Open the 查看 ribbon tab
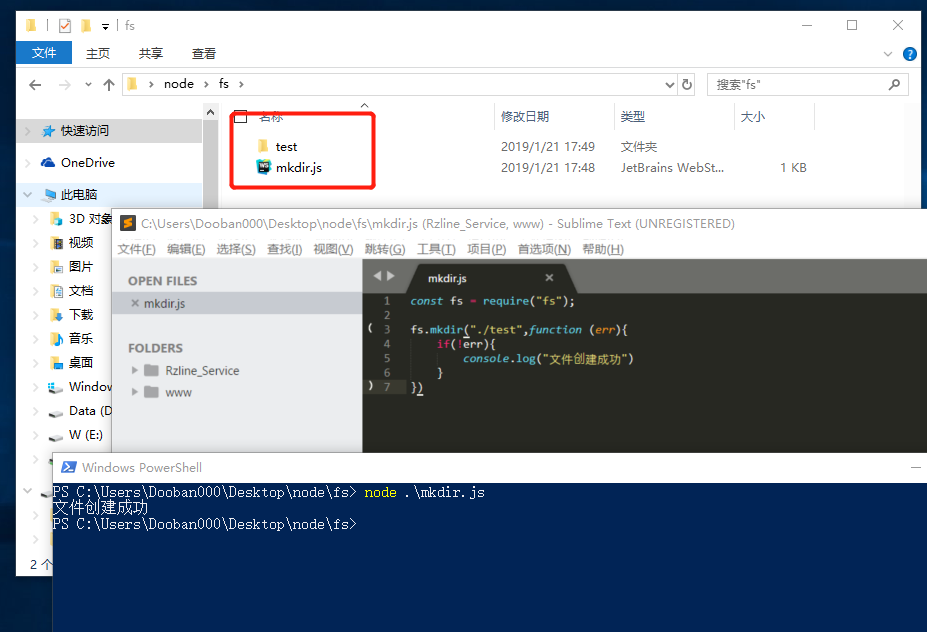 pos(204,53)
